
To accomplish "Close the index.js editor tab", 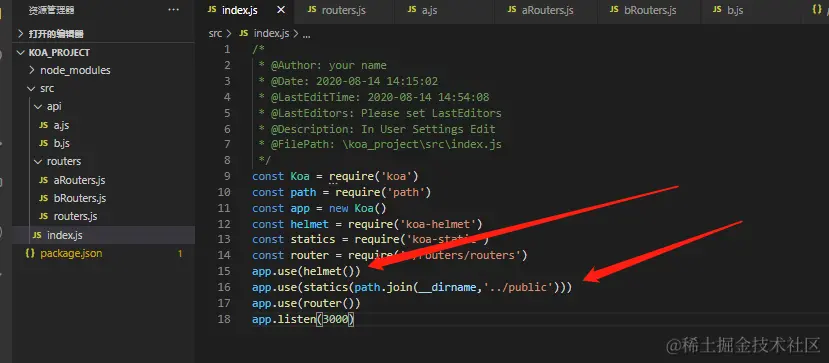I will pyautogui.click(x=281, y=10).
